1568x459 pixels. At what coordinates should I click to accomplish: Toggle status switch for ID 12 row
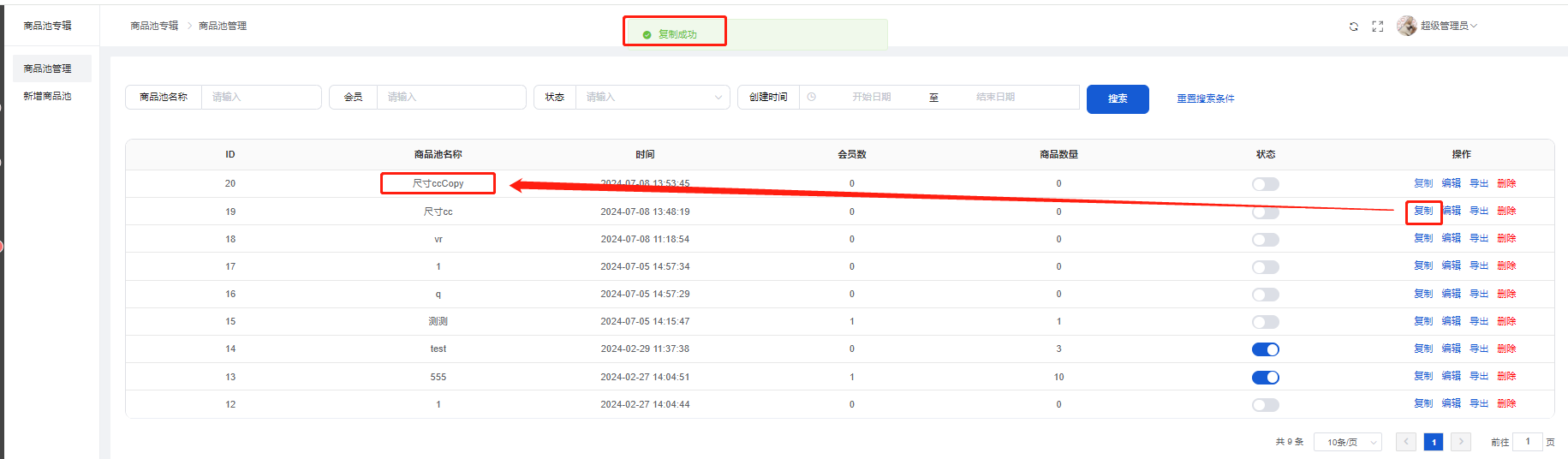pos(1266,404)
